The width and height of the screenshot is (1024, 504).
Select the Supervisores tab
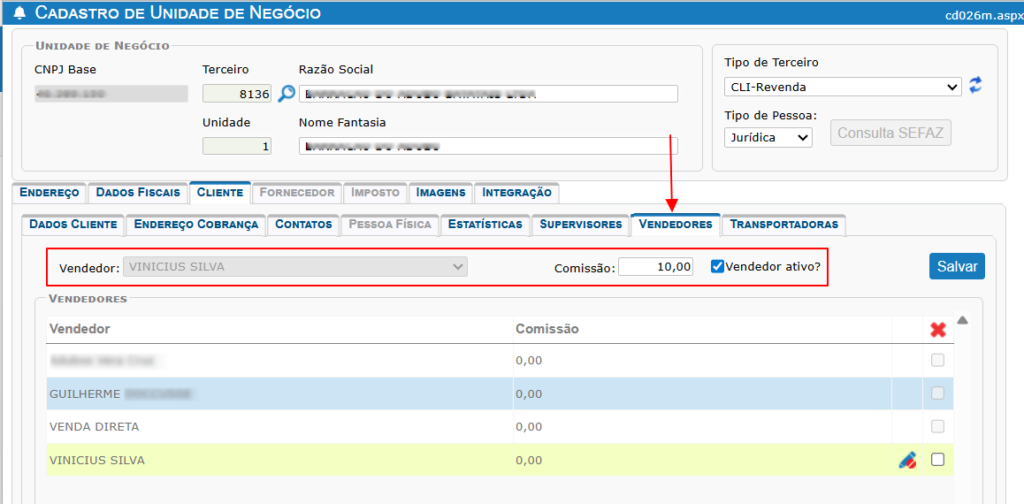click(x=580, y=224)
